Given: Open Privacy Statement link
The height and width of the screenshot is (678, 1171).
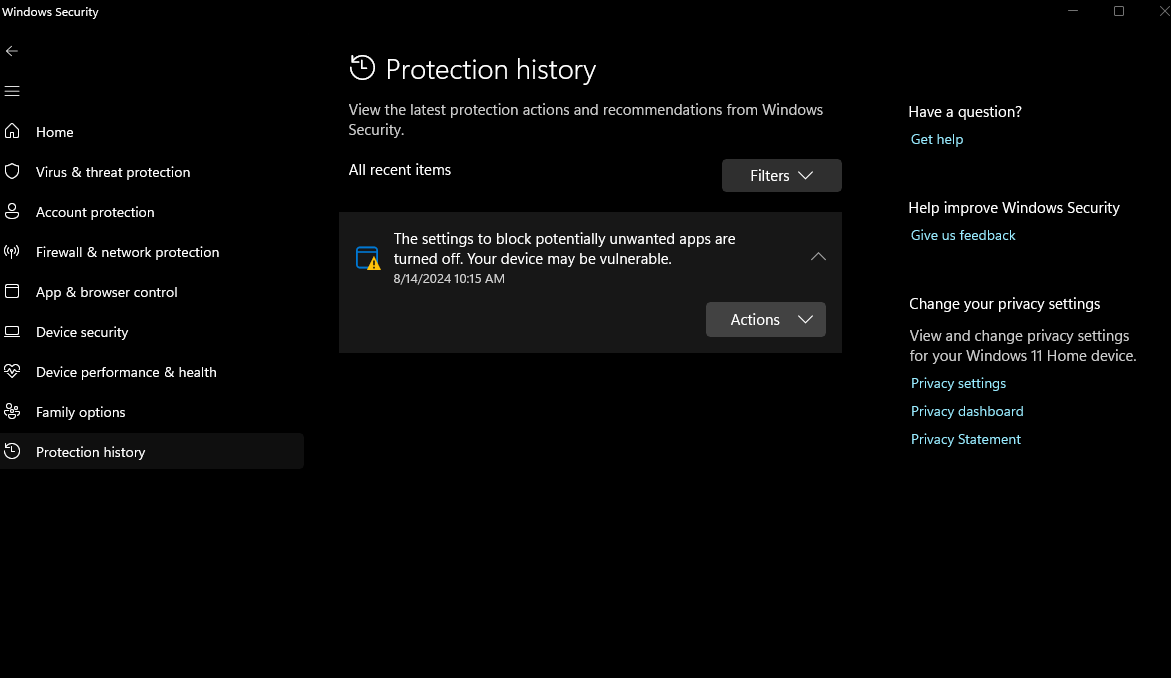Looking at the screenshot, I should pyautogui.click(x=966, y=439).
